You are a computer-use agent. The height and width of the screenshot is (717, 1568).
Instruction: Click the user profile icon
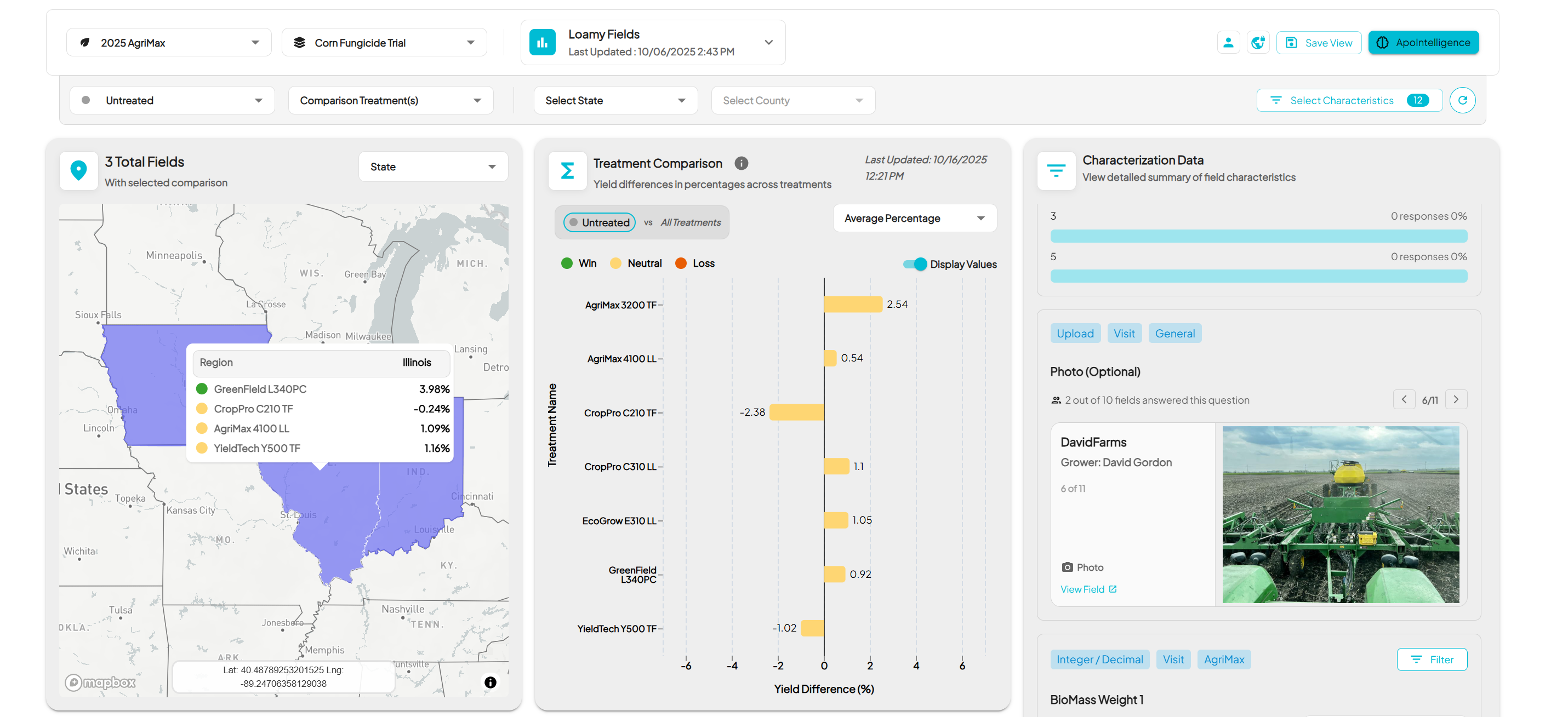click(x=1228, y=43)
